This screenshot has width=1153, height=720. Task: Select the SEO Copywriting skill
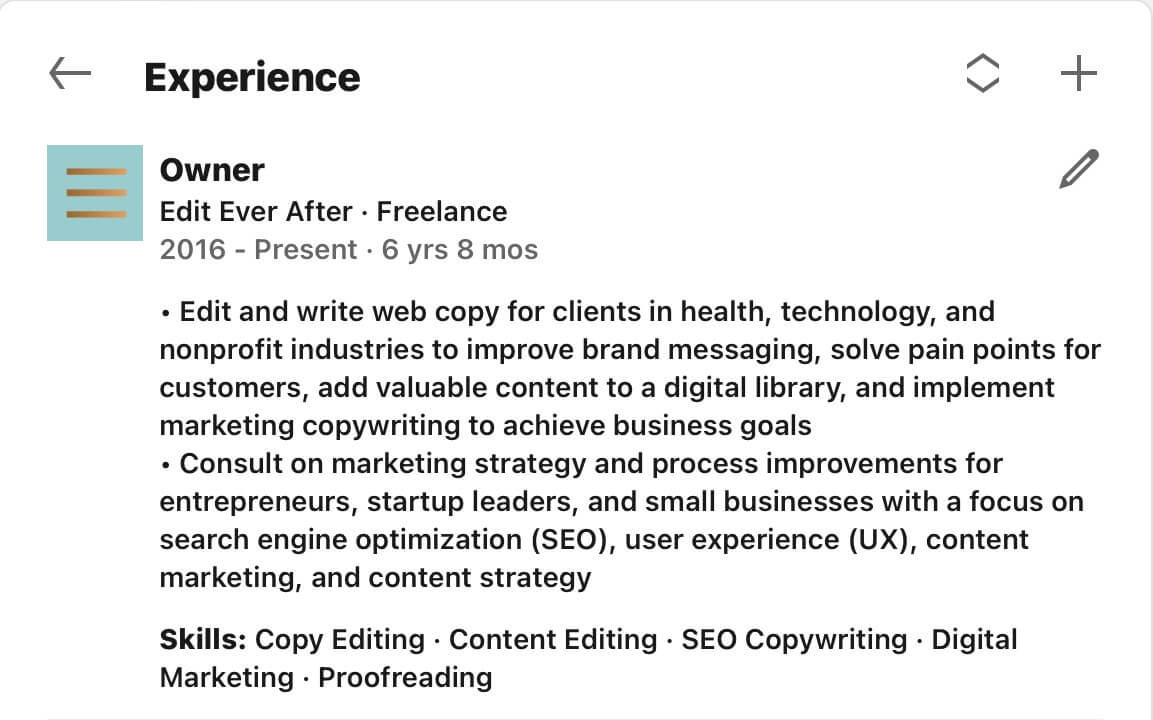point(794,640)
